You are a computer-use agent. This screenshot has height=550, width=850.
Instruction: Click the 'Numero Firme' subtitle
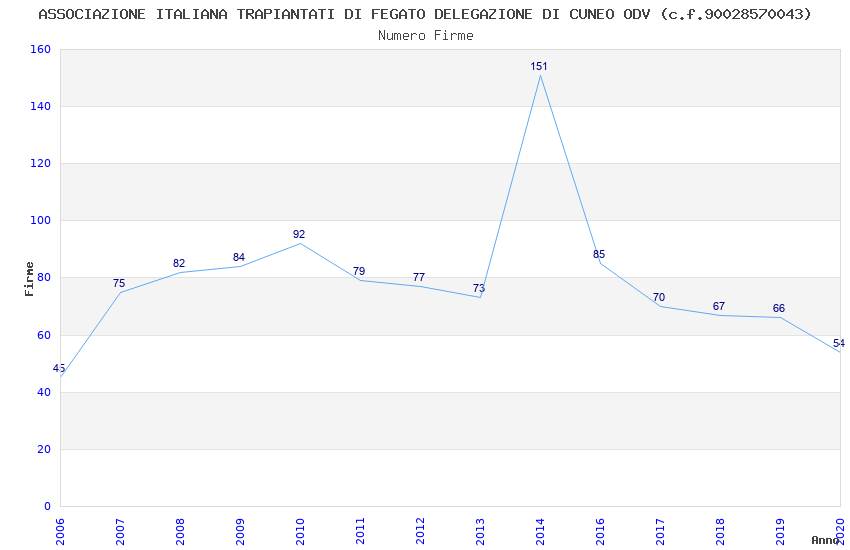pos(426,36)
